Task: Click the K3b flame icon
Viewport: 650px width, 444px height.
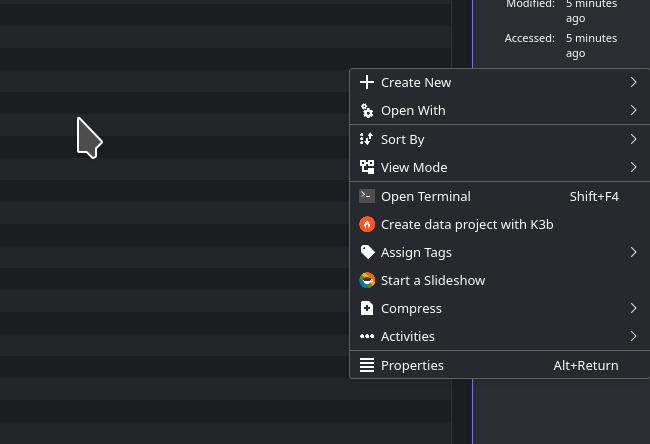Action: point(367,224)
